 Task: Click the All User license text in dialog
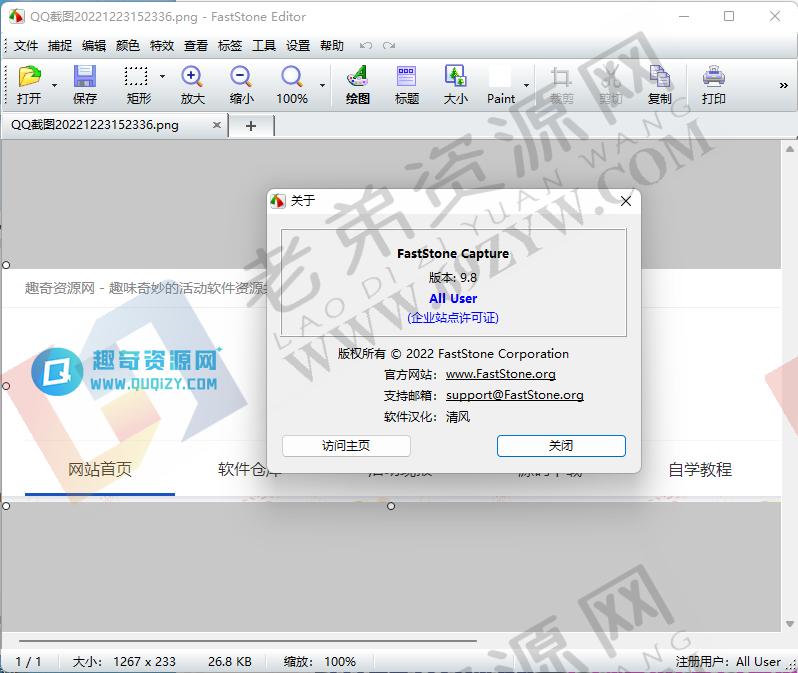[x=453, y=298]
